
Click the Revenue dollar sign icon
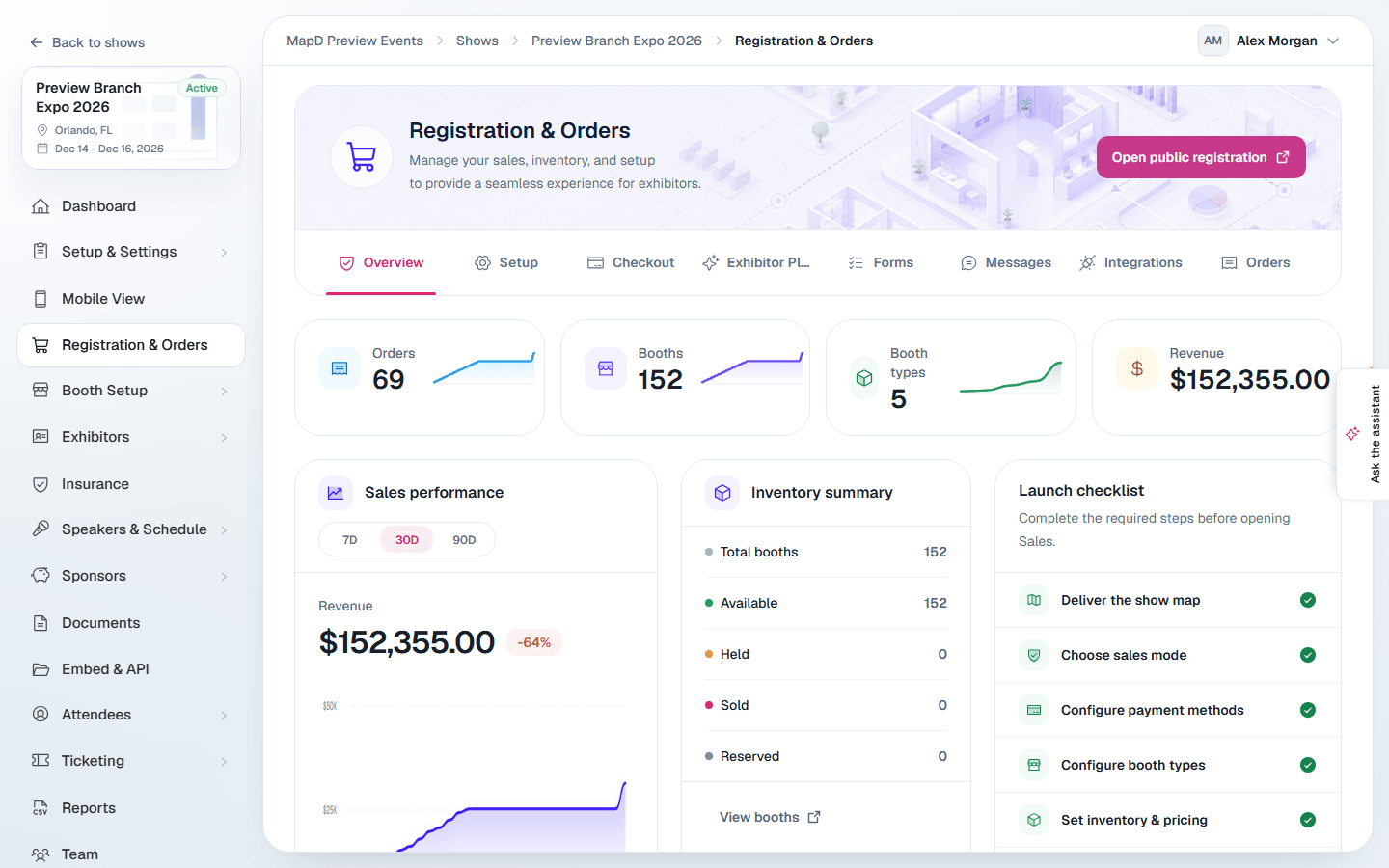coord(1137,368)
